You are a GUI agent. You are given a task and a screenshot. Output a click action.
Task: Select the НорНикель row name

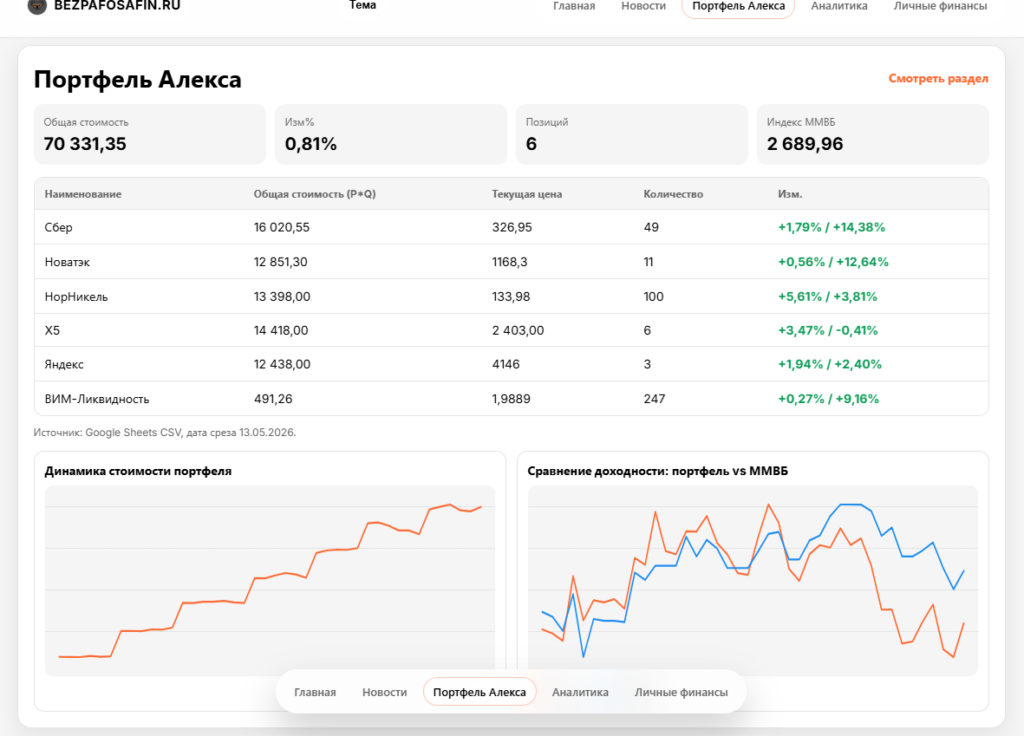76,296
